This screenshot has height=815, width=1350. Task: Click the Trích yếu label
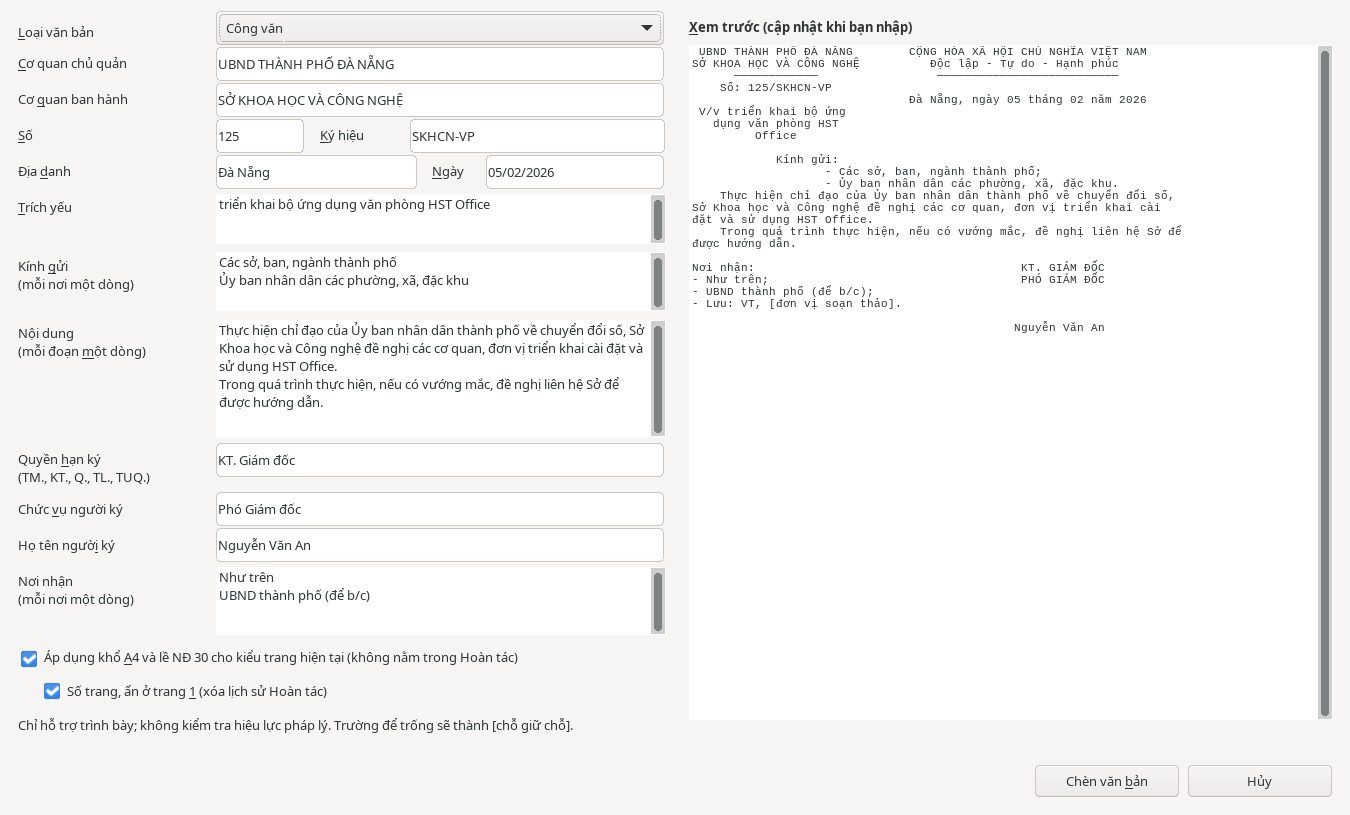45,208
